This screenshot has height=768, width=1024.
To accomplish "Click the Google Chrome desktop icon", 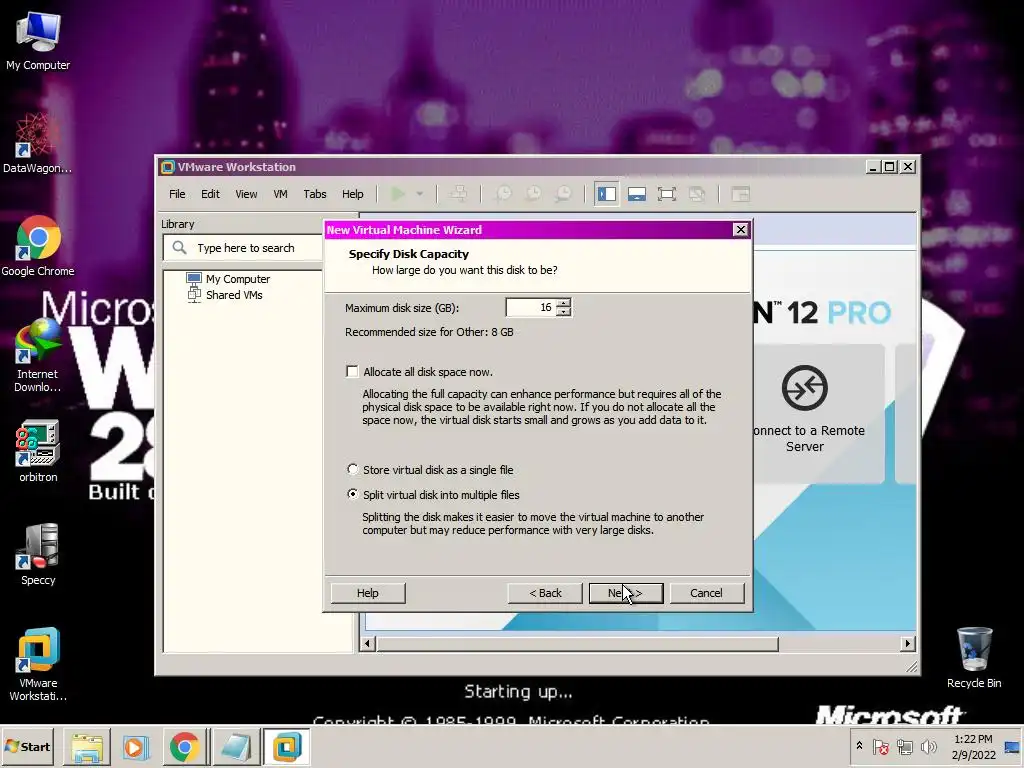I will pos(38,246).
